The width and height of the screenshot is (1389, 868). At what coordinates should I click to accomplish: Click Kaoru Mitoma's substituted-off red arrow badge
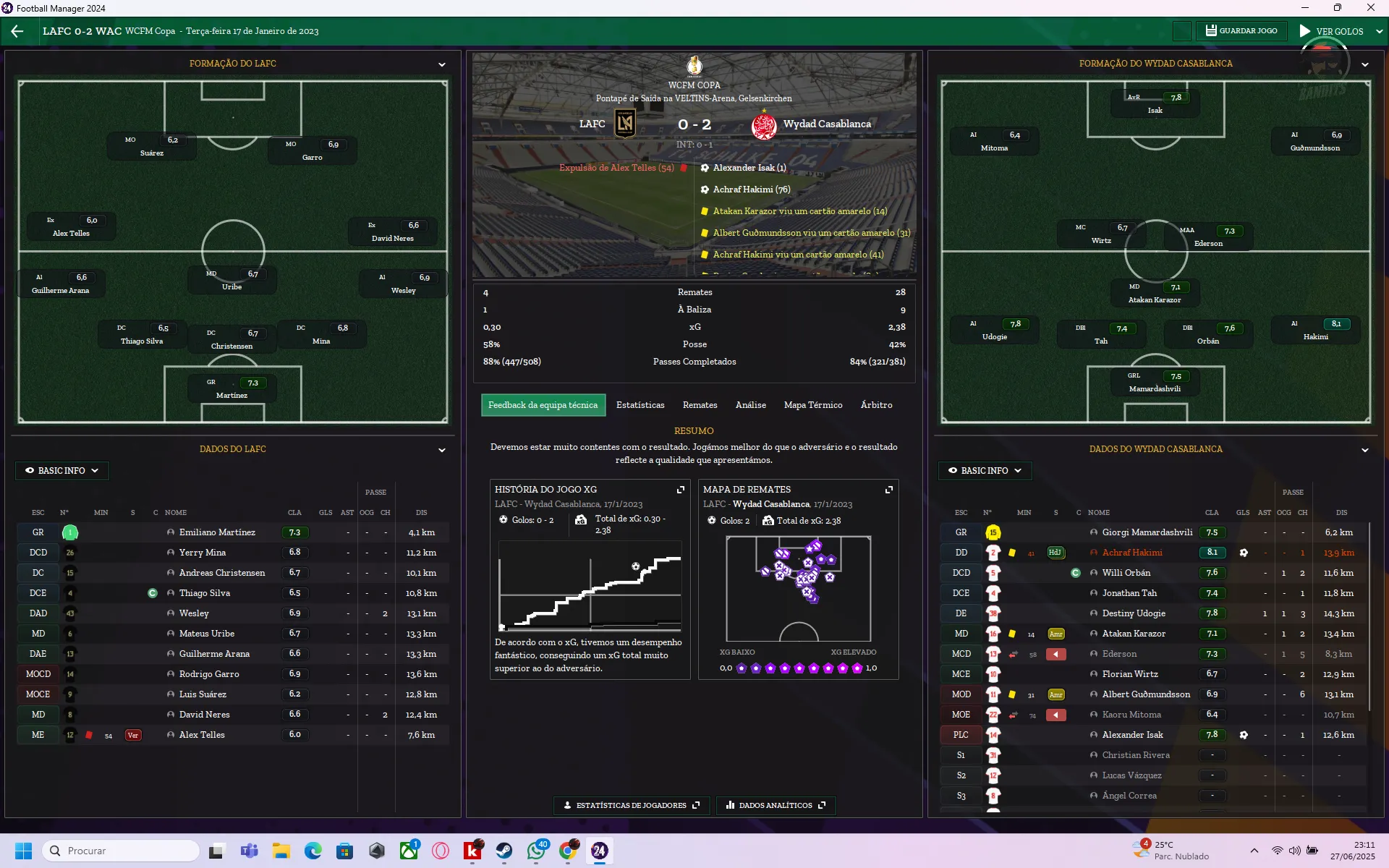[1055, 715]
